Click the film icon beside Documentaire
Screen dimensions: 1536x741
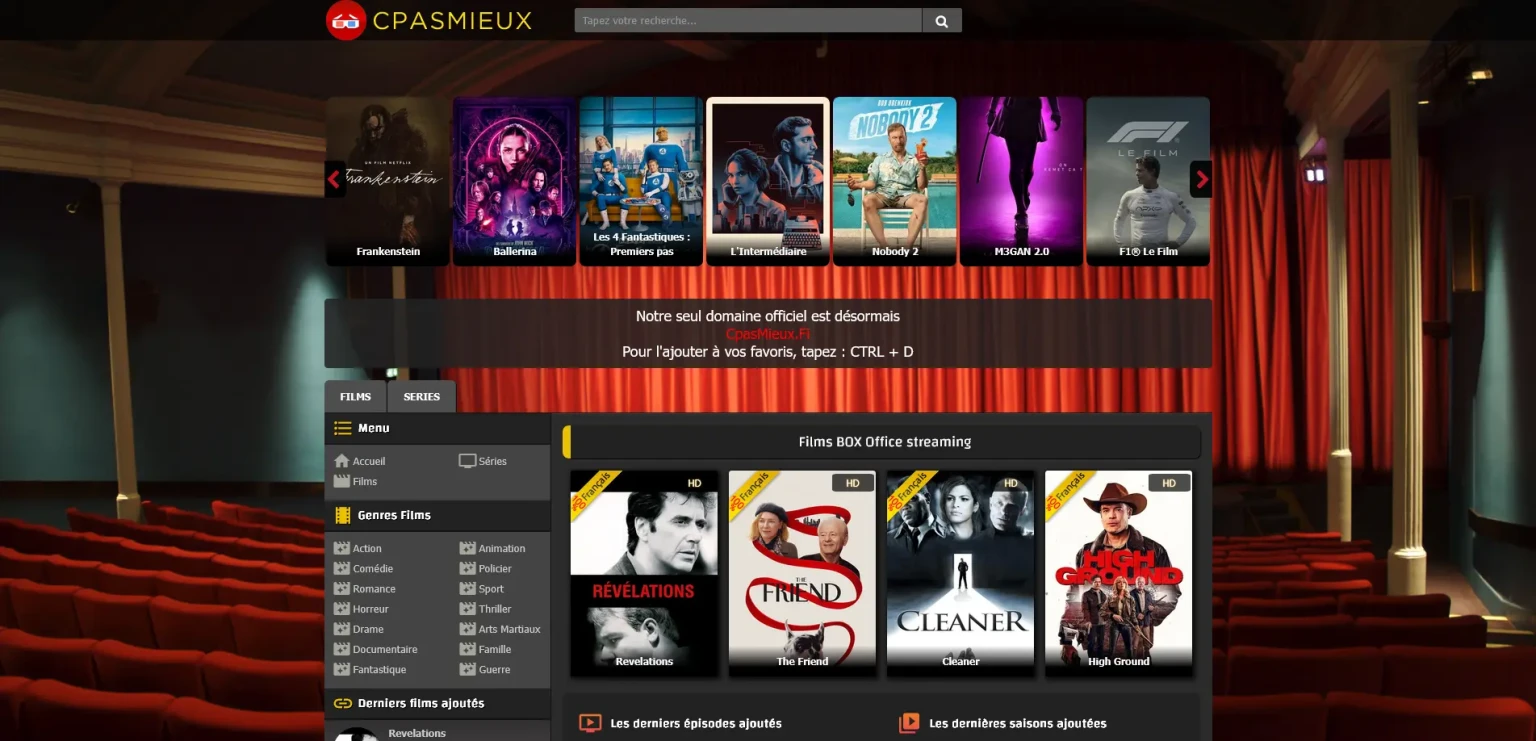342,649
